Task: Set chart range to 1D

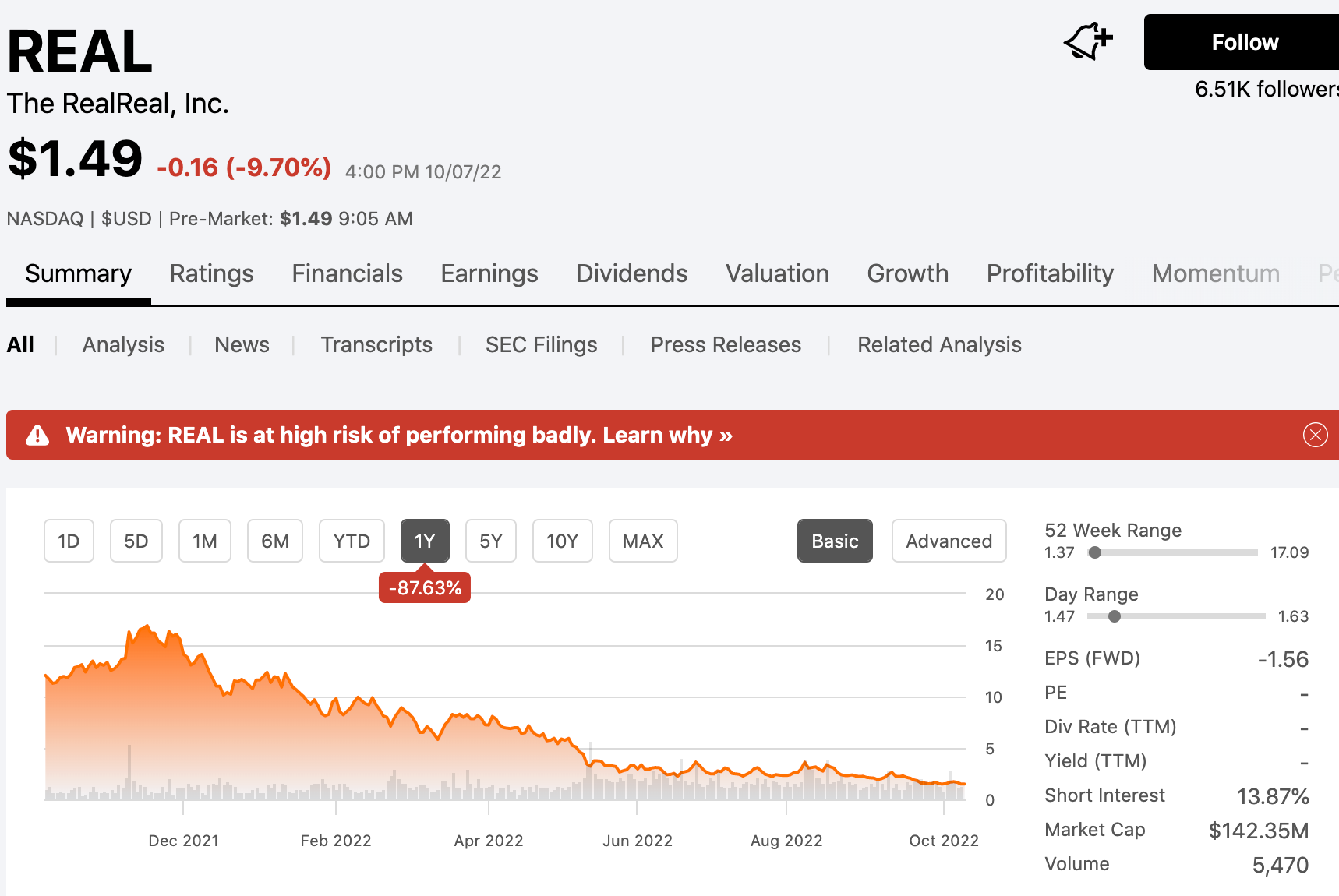Action: [69, 541]
